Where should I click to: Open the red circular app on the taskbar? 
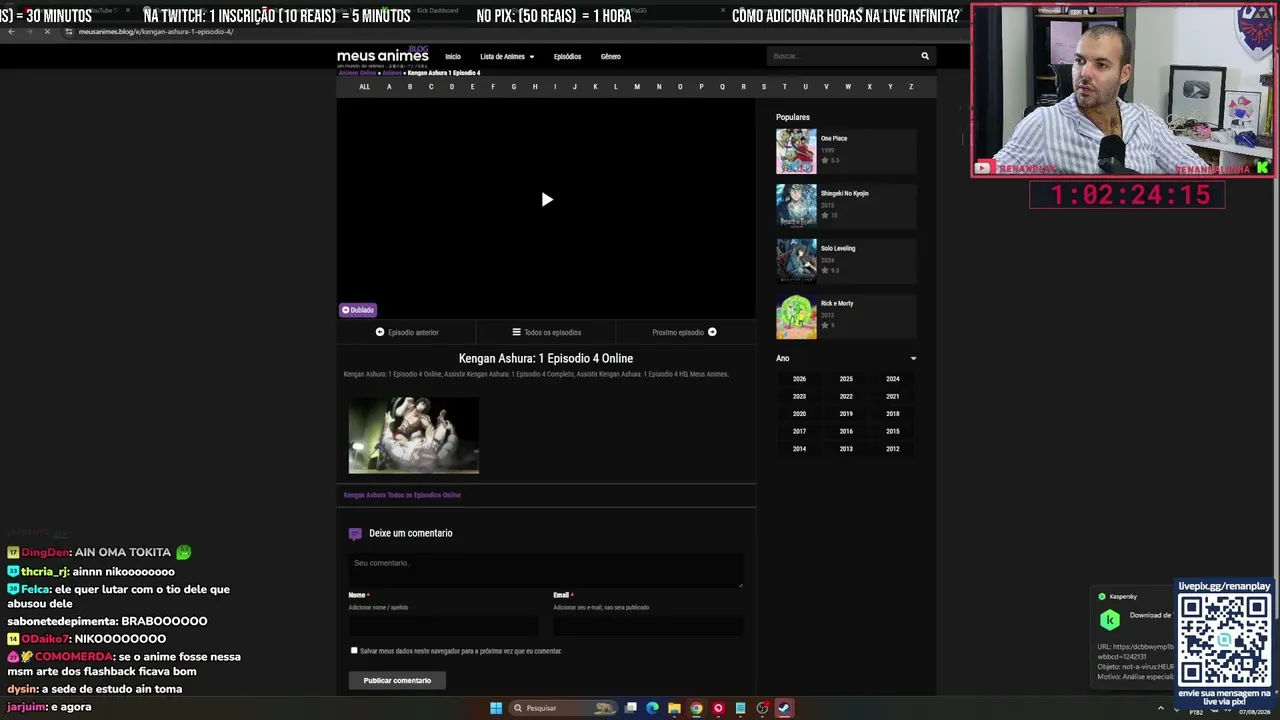[x=718, y=708]
